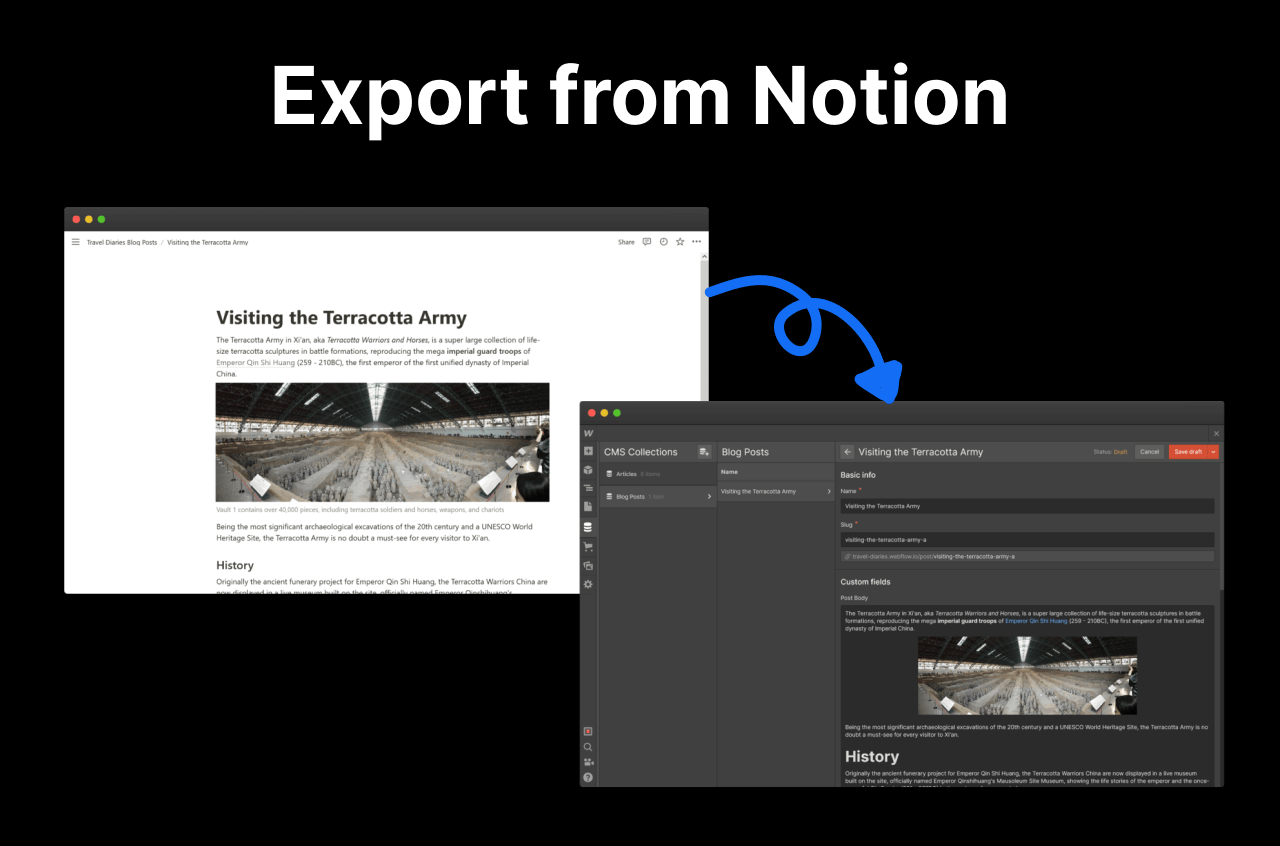The image size is (1280, 846).
Task: Open Notion page updates clock icon
Action: click(x=664, y=242)
